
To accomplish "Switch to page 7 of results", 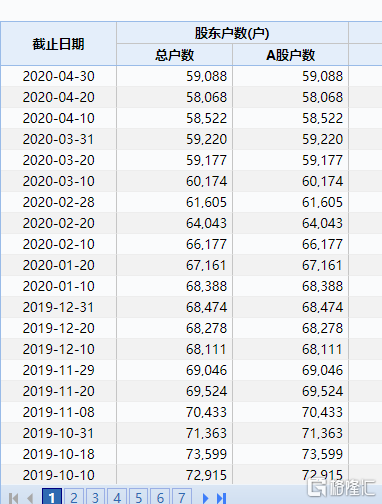I will (182, 497).
